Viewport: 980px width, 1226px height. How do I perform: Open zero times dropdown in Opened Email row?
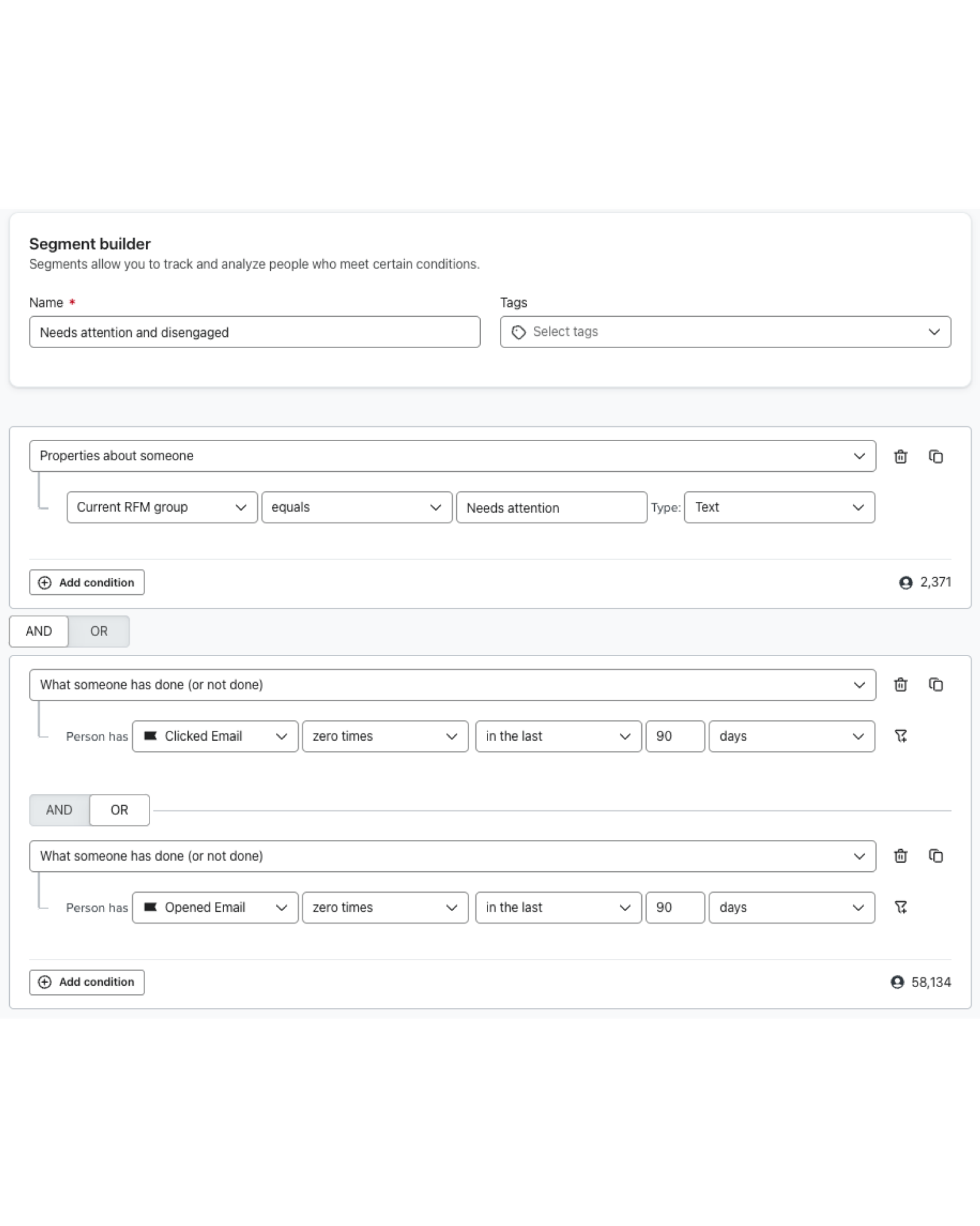tap(385, 907)
